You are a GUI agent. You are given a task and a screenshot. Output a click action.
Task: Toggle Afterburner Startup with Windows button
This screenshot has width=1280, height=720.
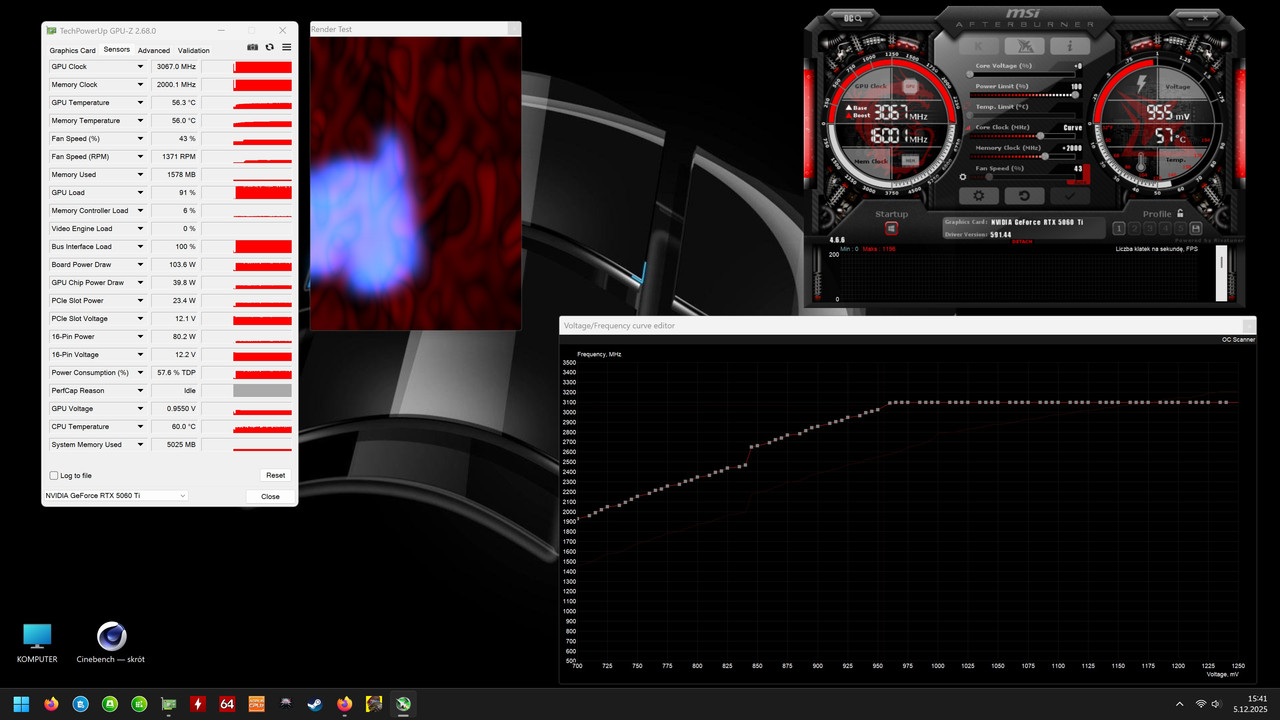point(891,229)
